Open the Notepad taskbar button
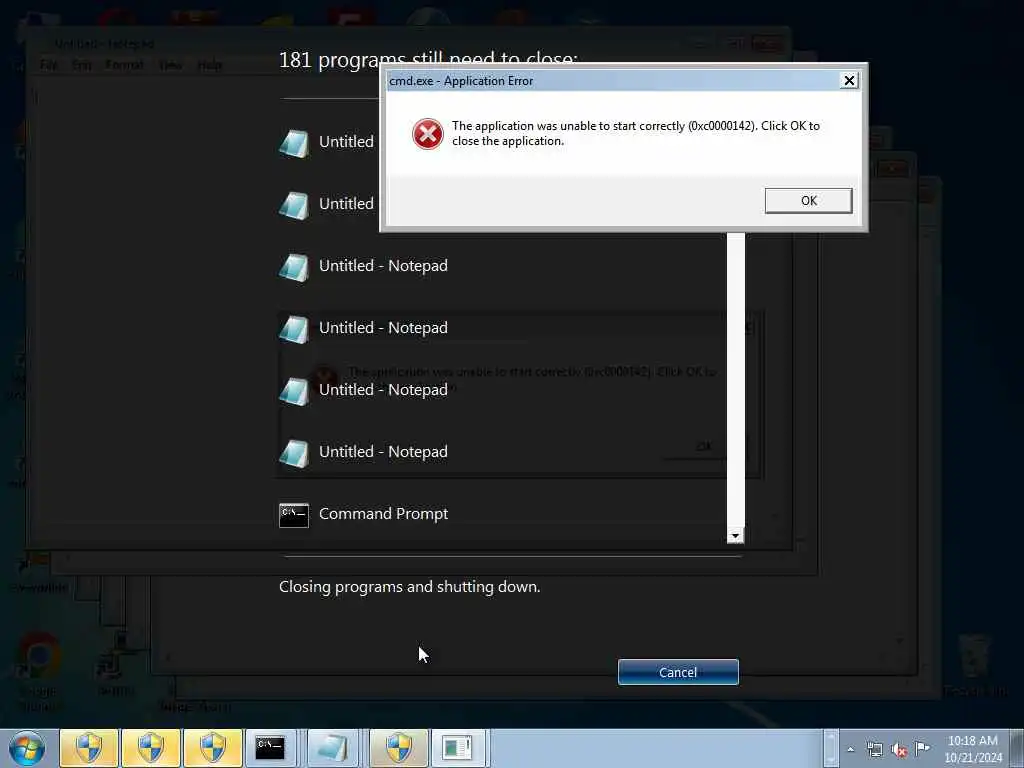 pos(332,748)
